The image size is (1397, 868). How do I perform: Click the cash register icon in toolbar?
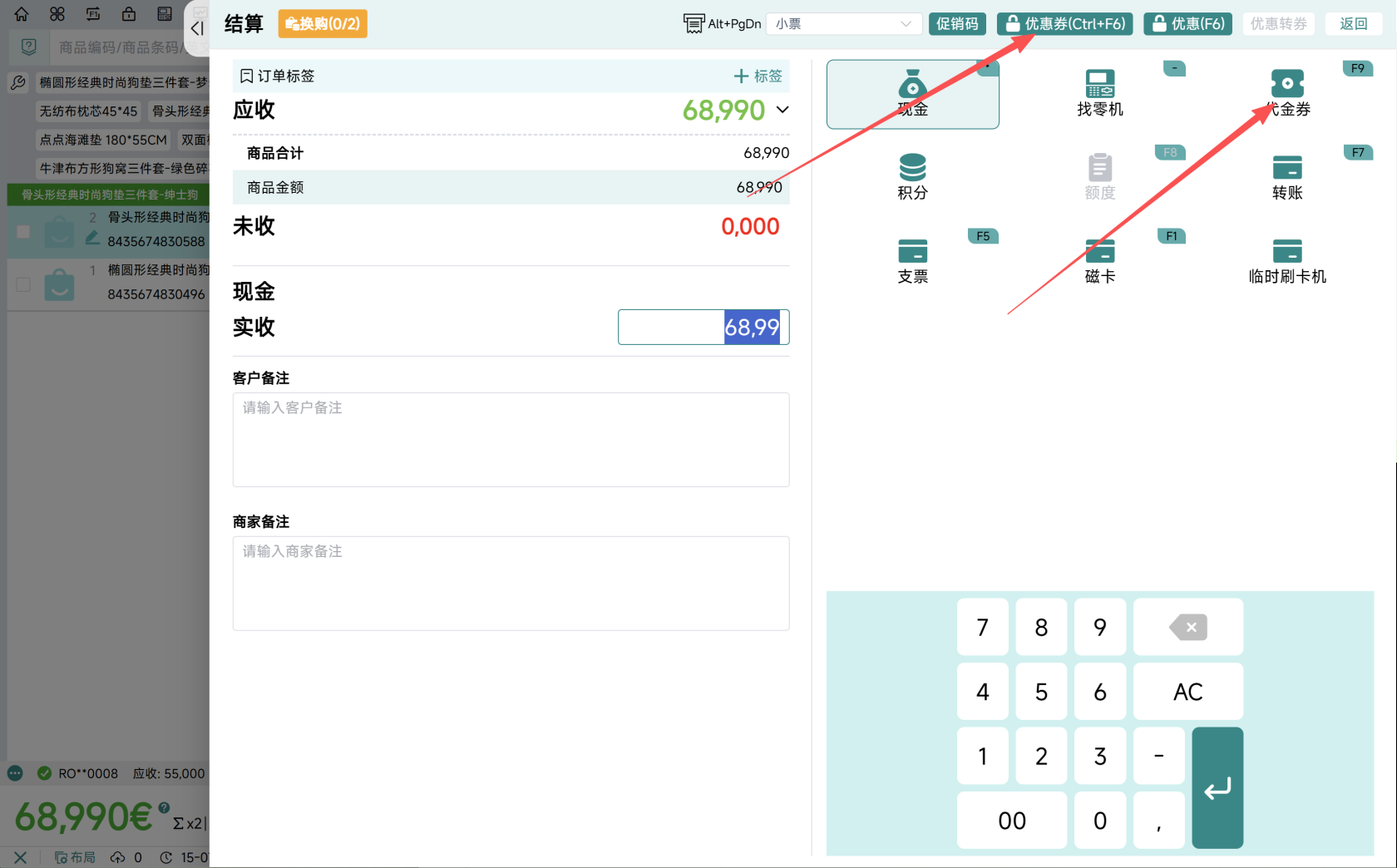pos(165,14)
